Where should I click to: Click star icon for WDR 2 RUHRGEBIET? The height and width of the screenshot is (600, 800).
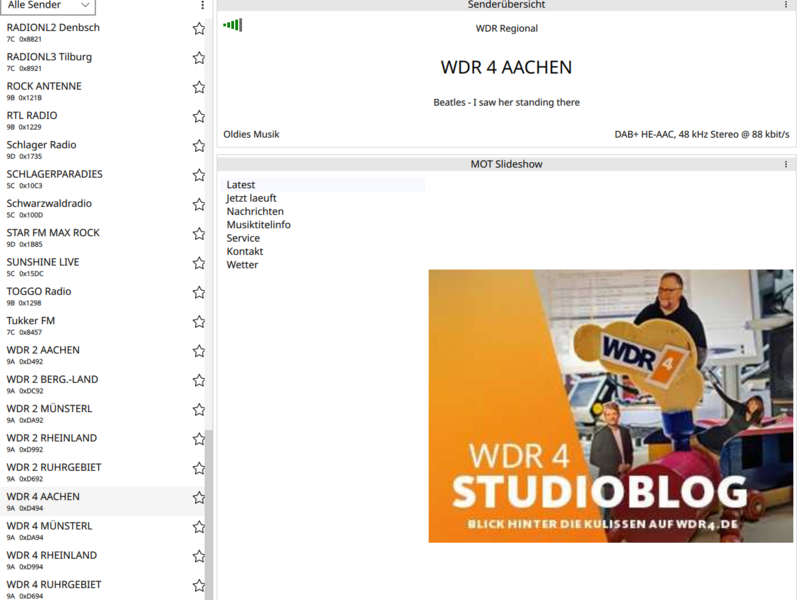pos(199,469)
